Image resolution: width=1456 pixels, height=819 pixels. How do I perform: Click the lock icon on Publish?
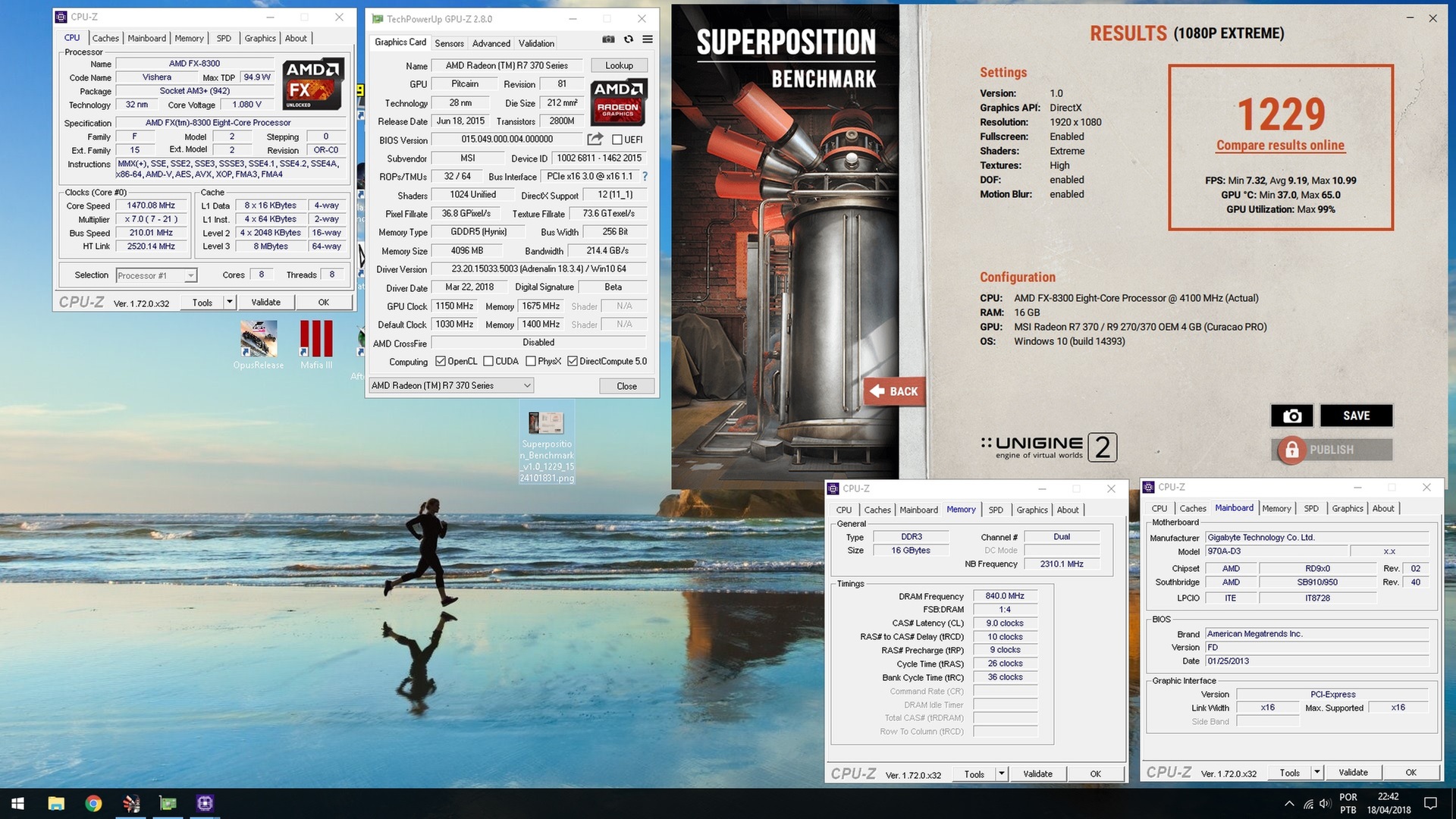tap(1291, 450)
